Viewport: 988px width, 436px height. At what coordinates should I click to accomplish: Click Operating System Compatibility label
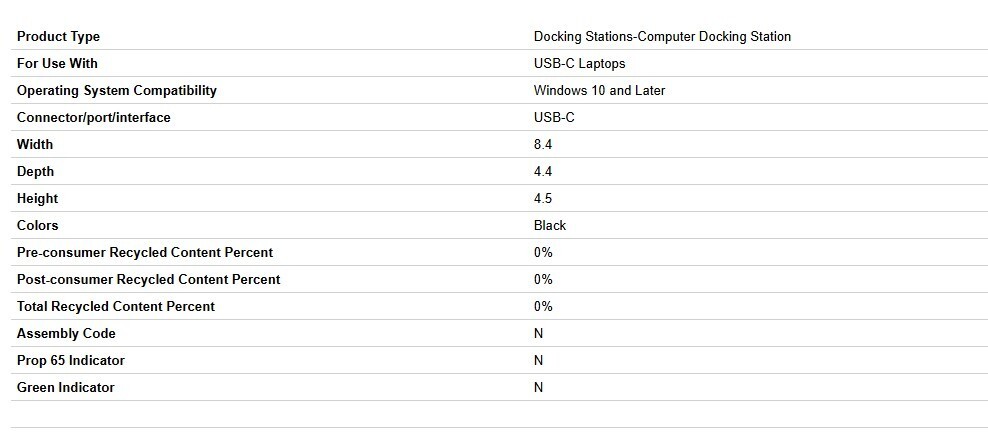116,91
